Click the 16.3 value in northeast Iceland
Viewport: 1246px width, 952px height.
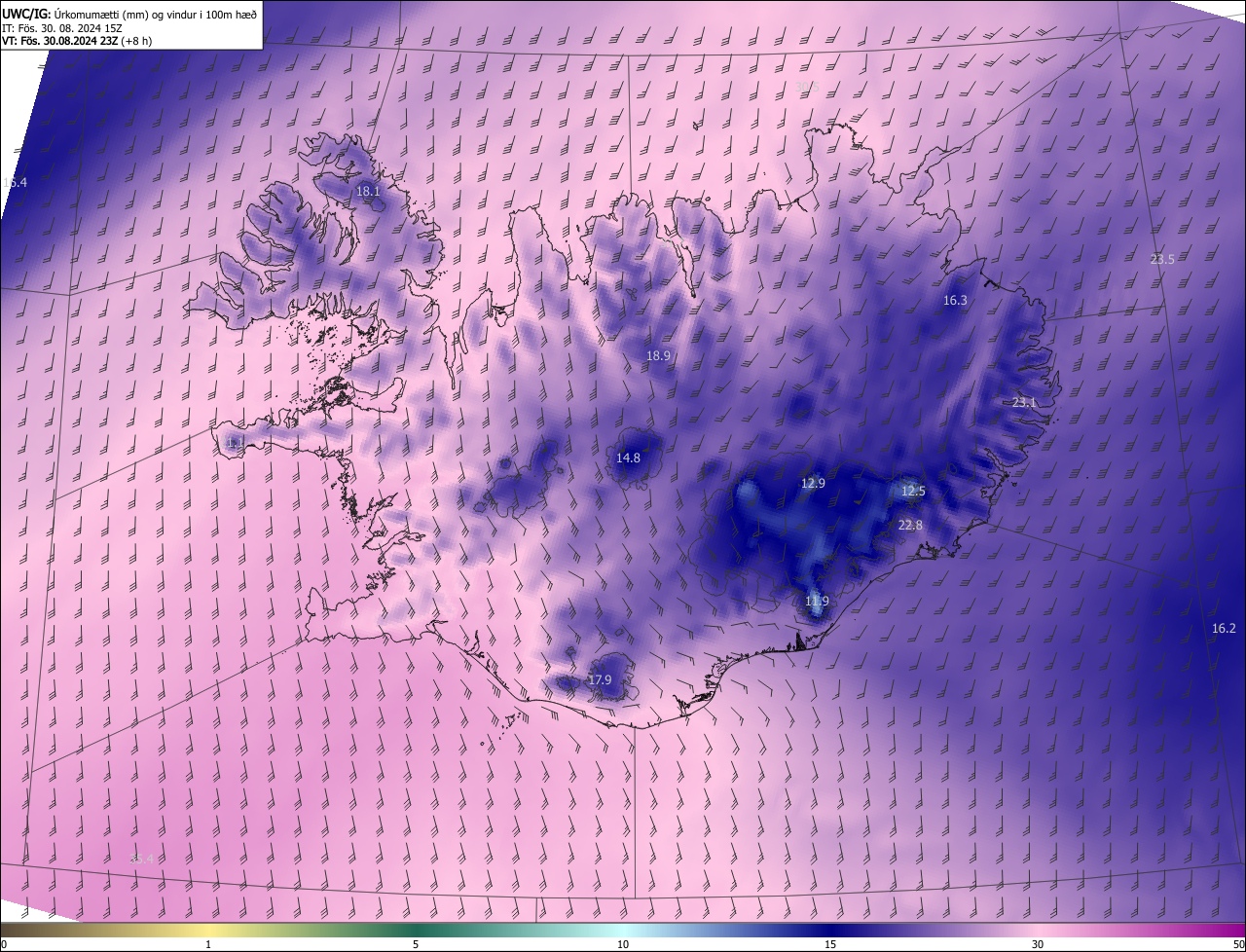(955, 301)
